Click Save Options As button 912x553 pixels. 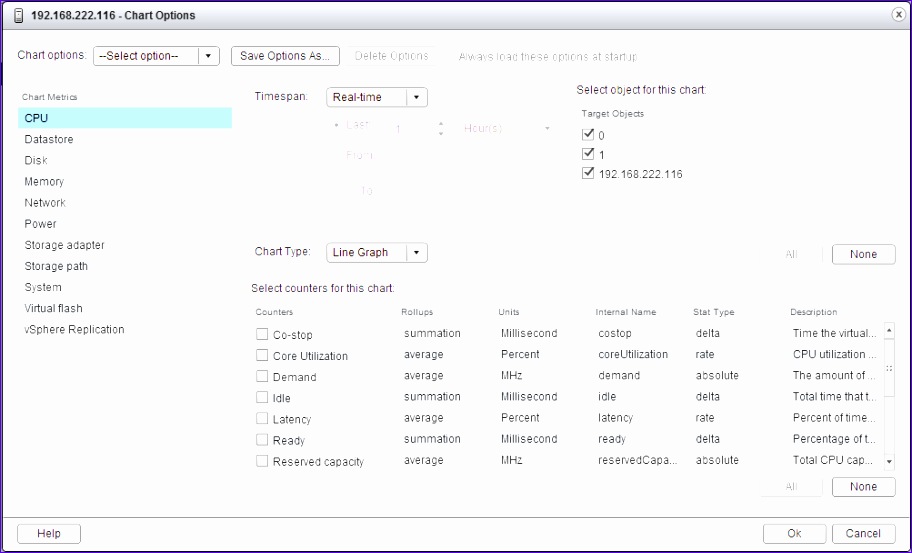click(285, 56)
